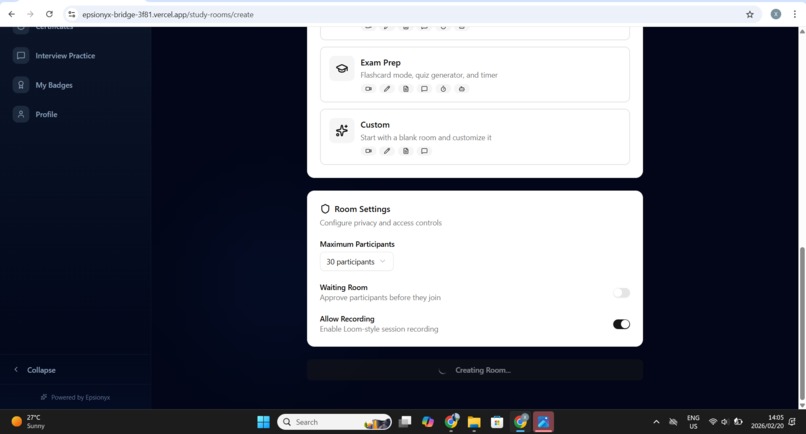The image size is (806, 434).
Task: Open the Chrome three-dot menu
Action: [794, 14]
